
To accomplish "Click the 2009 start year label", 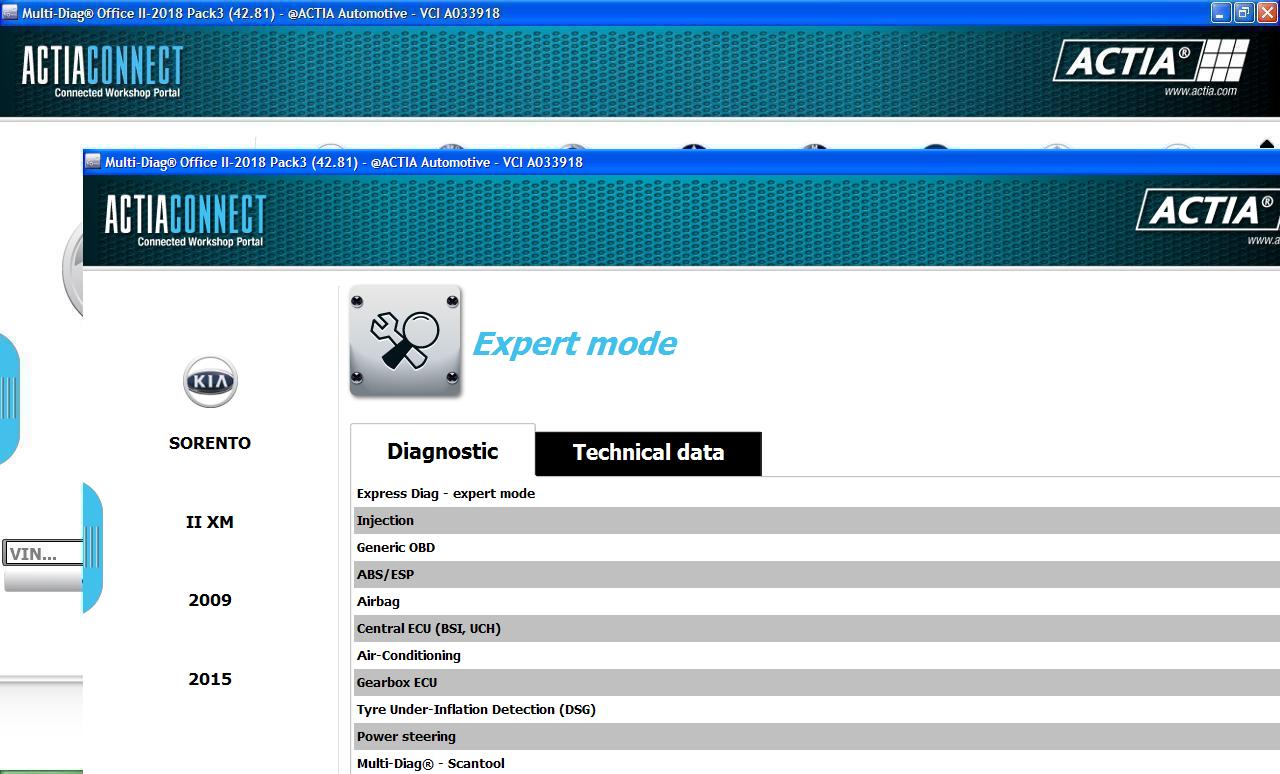I will pos(210,600).
